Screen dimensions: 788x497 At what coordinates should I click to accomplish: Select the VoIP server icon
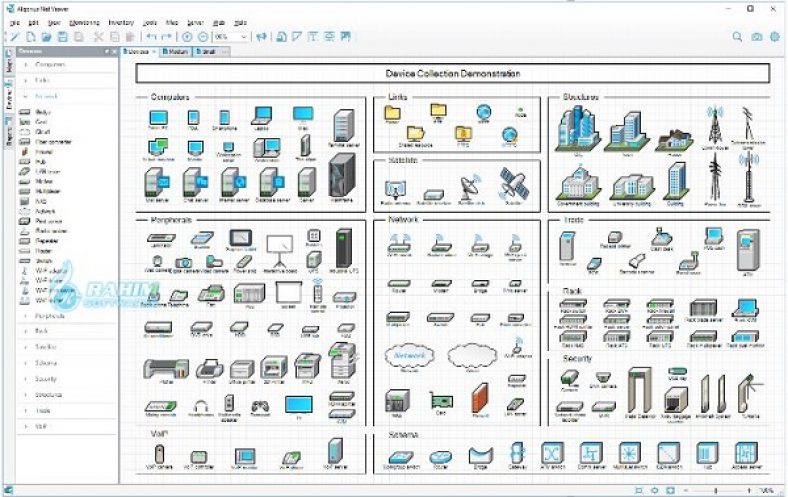(x=335, y=451)
